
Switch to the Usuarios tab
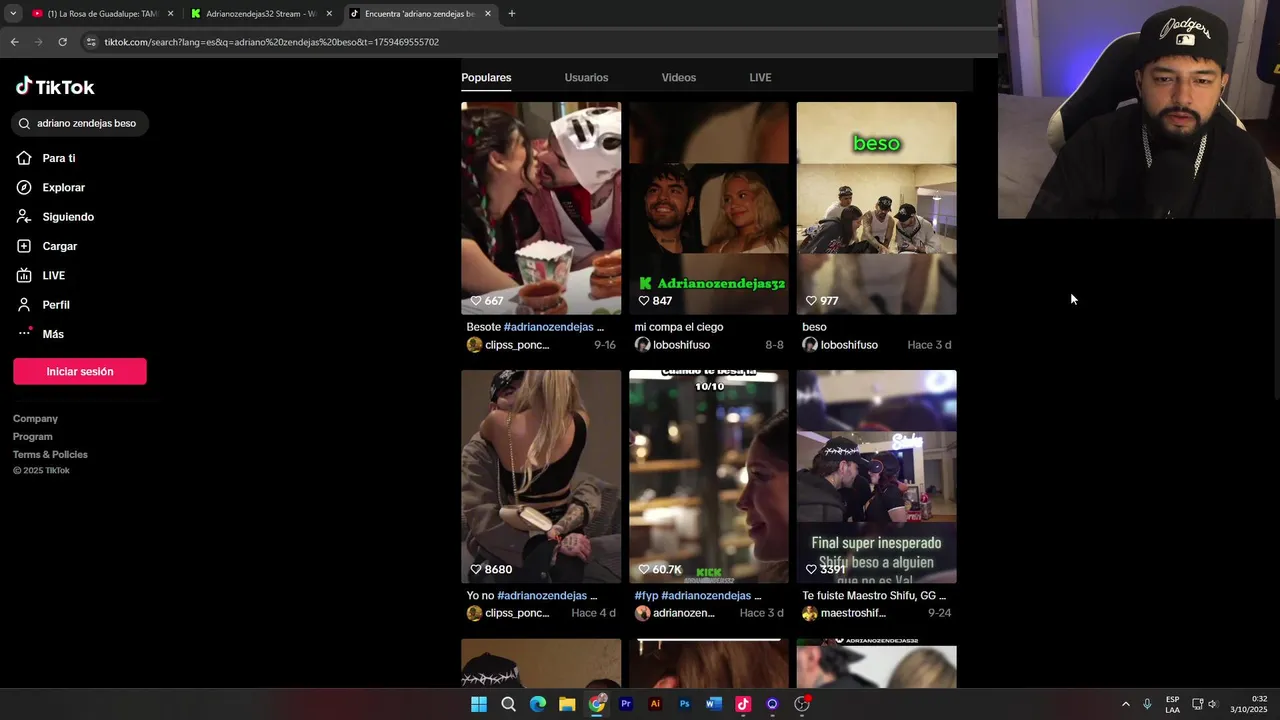[586, 77]
